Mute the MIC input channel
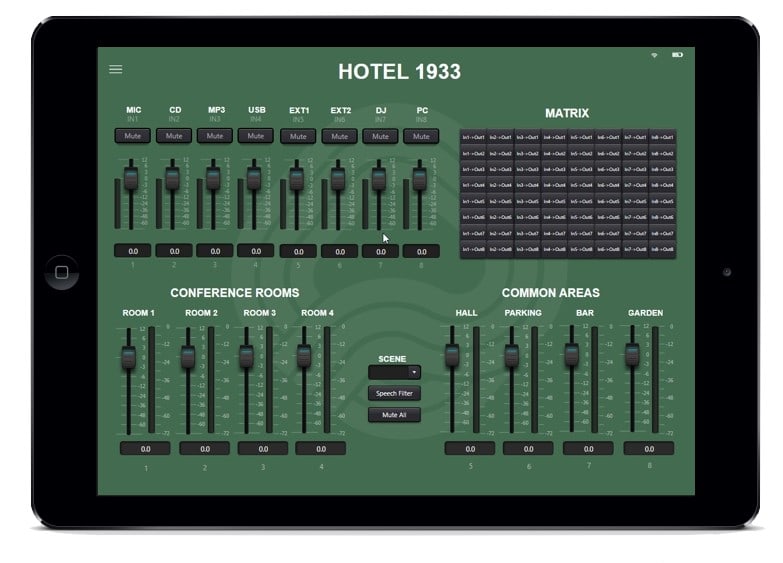This screenshot has width=783, height=563. pos(133,136)
